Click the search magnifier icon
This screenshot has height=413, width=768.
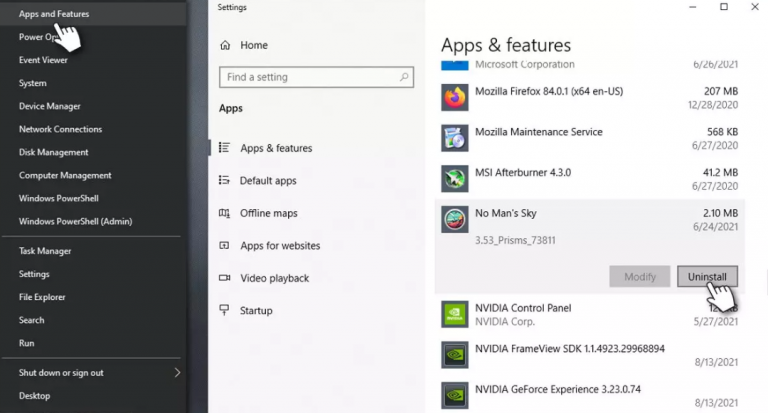click(404, 77)
